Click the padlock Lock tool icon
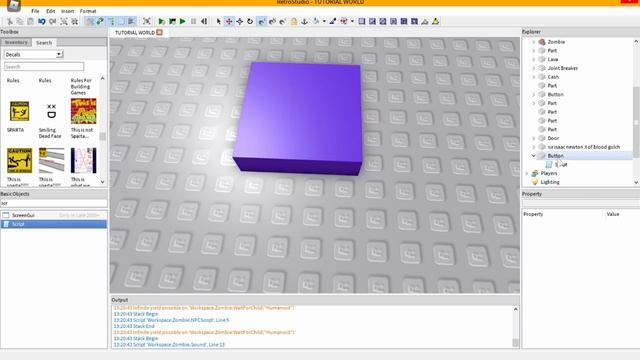 click(x=294, y=21)
